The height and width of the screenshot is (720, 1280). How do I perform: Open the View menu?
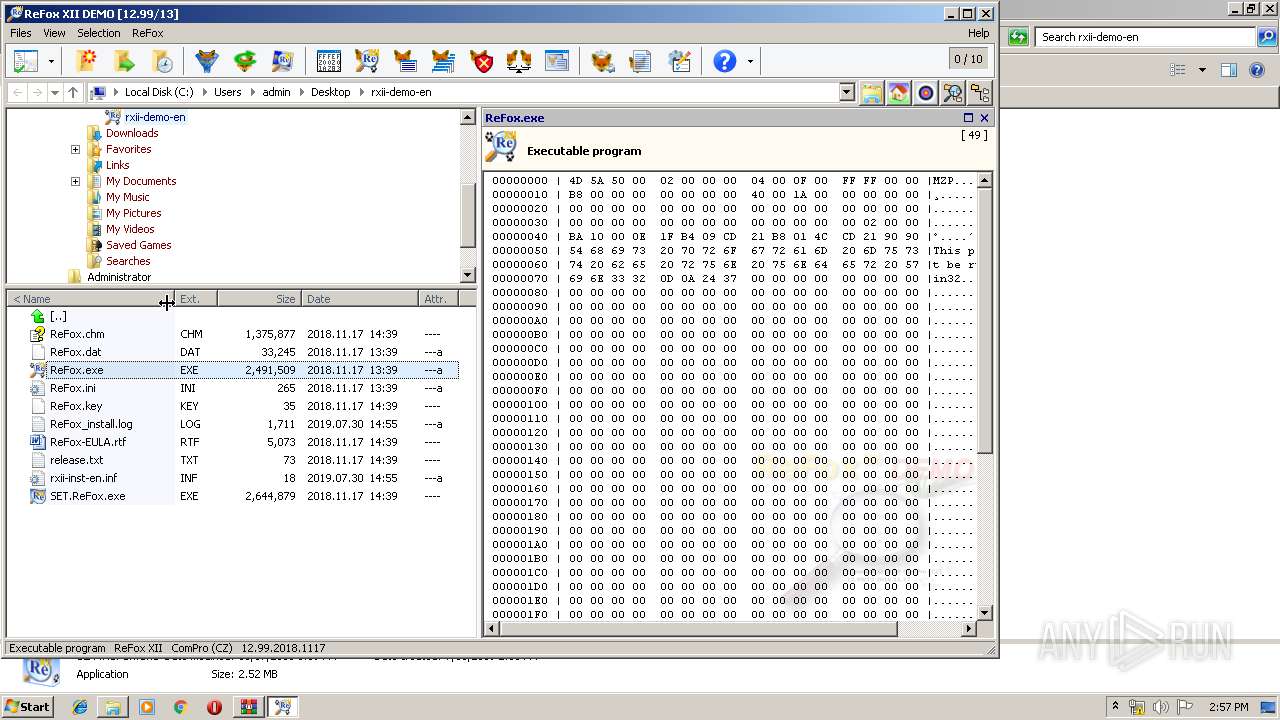click(x=54, y=33)
